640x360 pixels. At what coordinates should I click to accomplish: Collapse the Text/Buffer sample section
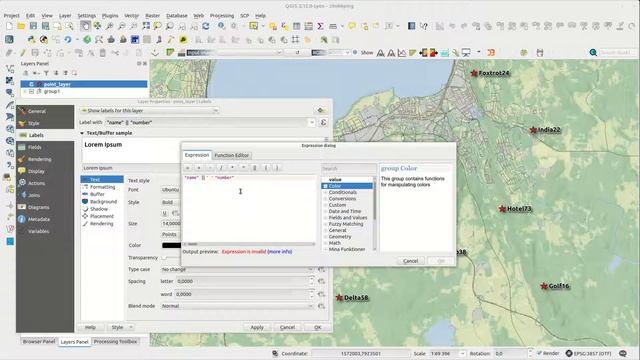click(82, 133)
